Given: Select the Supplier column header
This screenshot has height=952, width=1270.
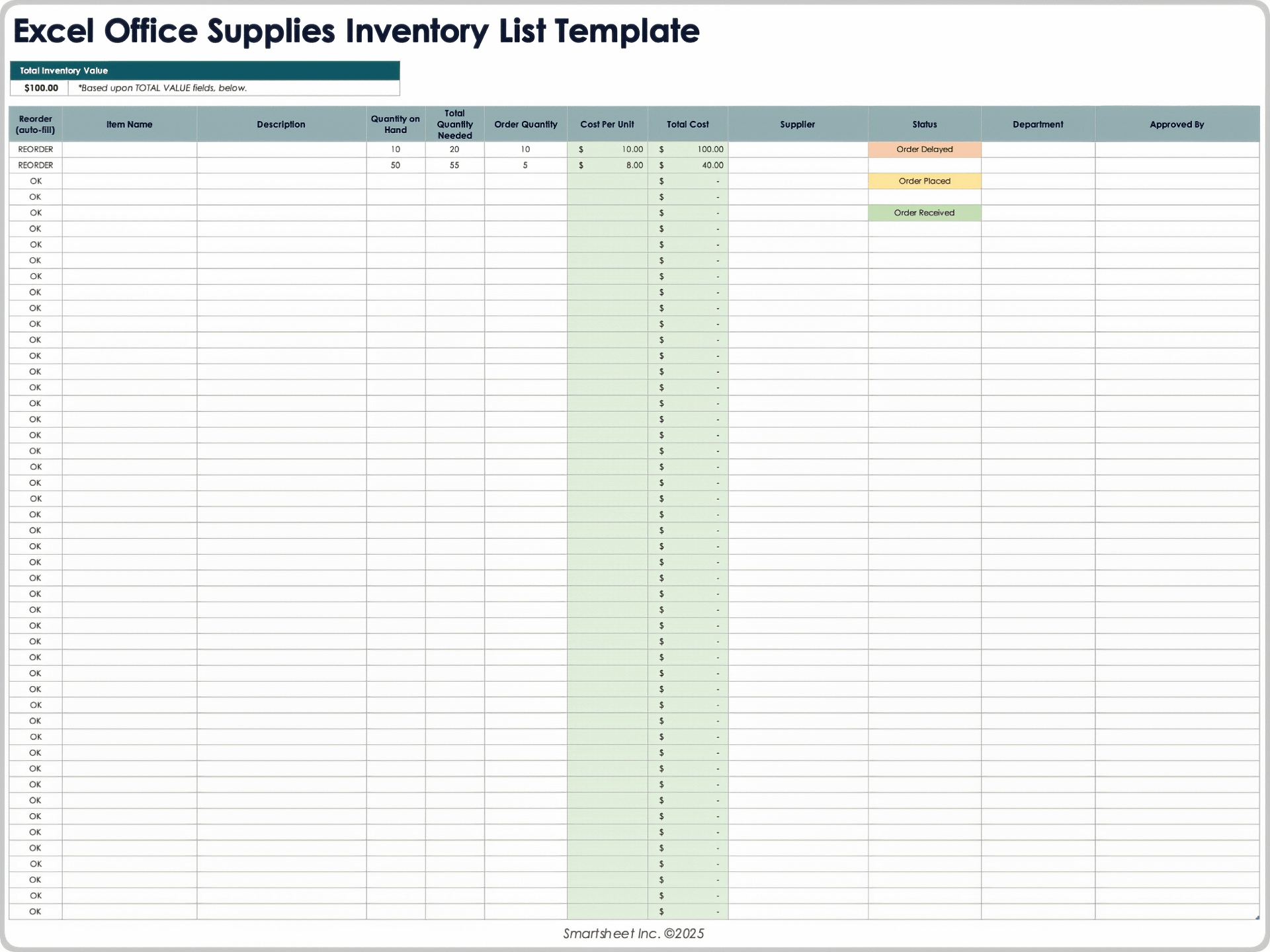Looking at the screenshot, I should tap(797, 124).
